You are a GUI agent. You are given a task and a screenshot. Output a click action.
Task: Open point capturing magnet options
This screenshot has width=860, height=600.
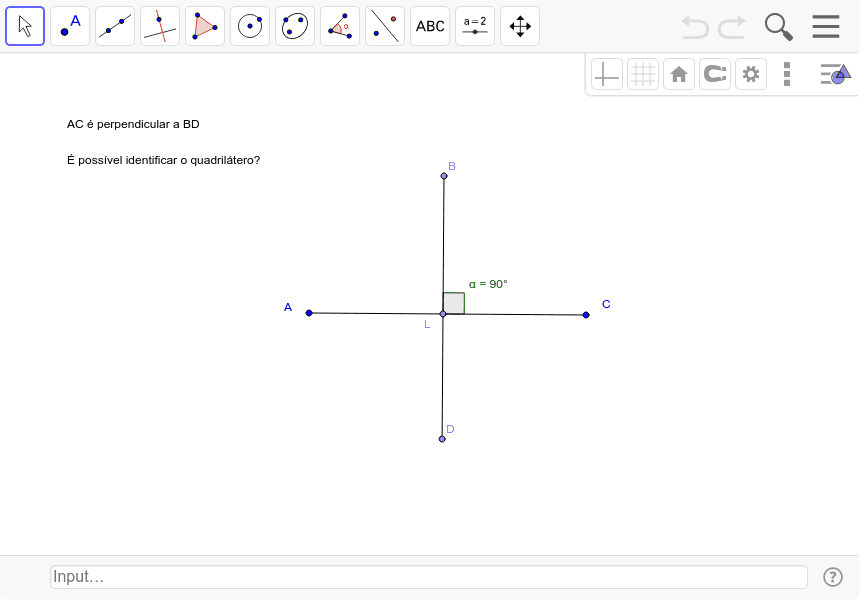(x=715, y=74)
